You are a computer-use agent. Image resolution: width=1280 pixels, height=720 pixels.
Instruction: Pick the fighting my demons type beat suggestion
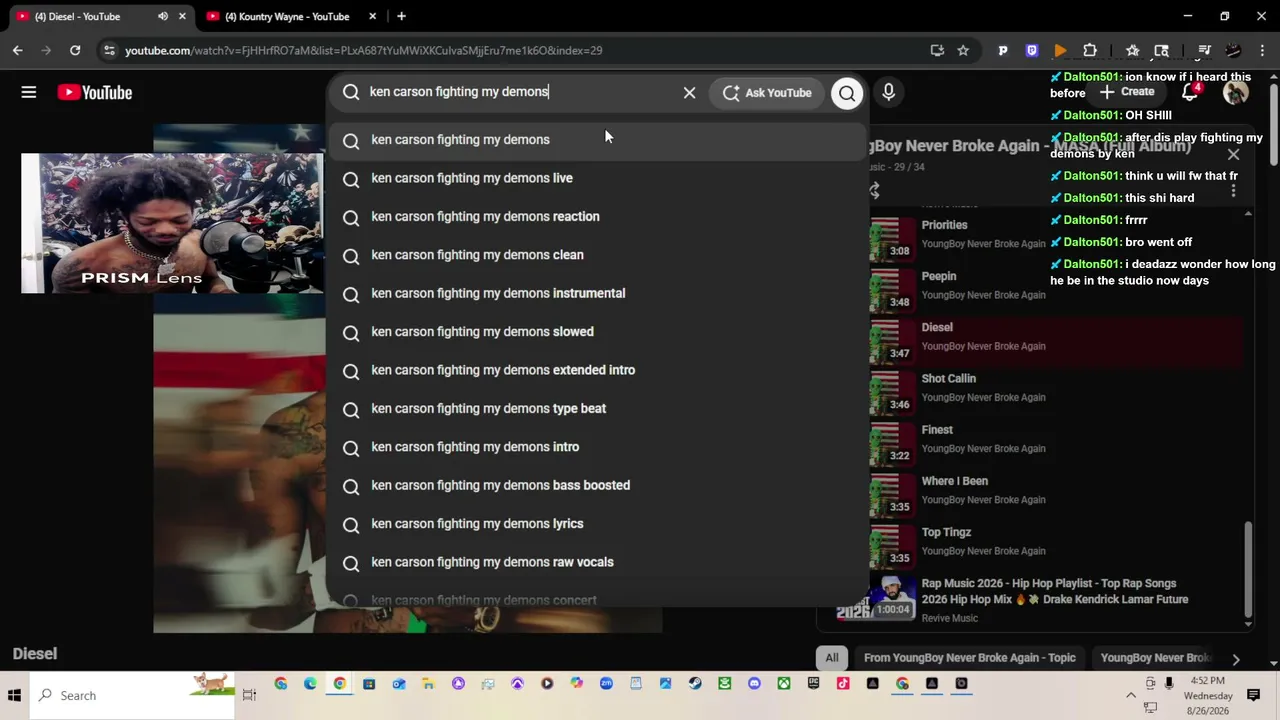[597, 409]
